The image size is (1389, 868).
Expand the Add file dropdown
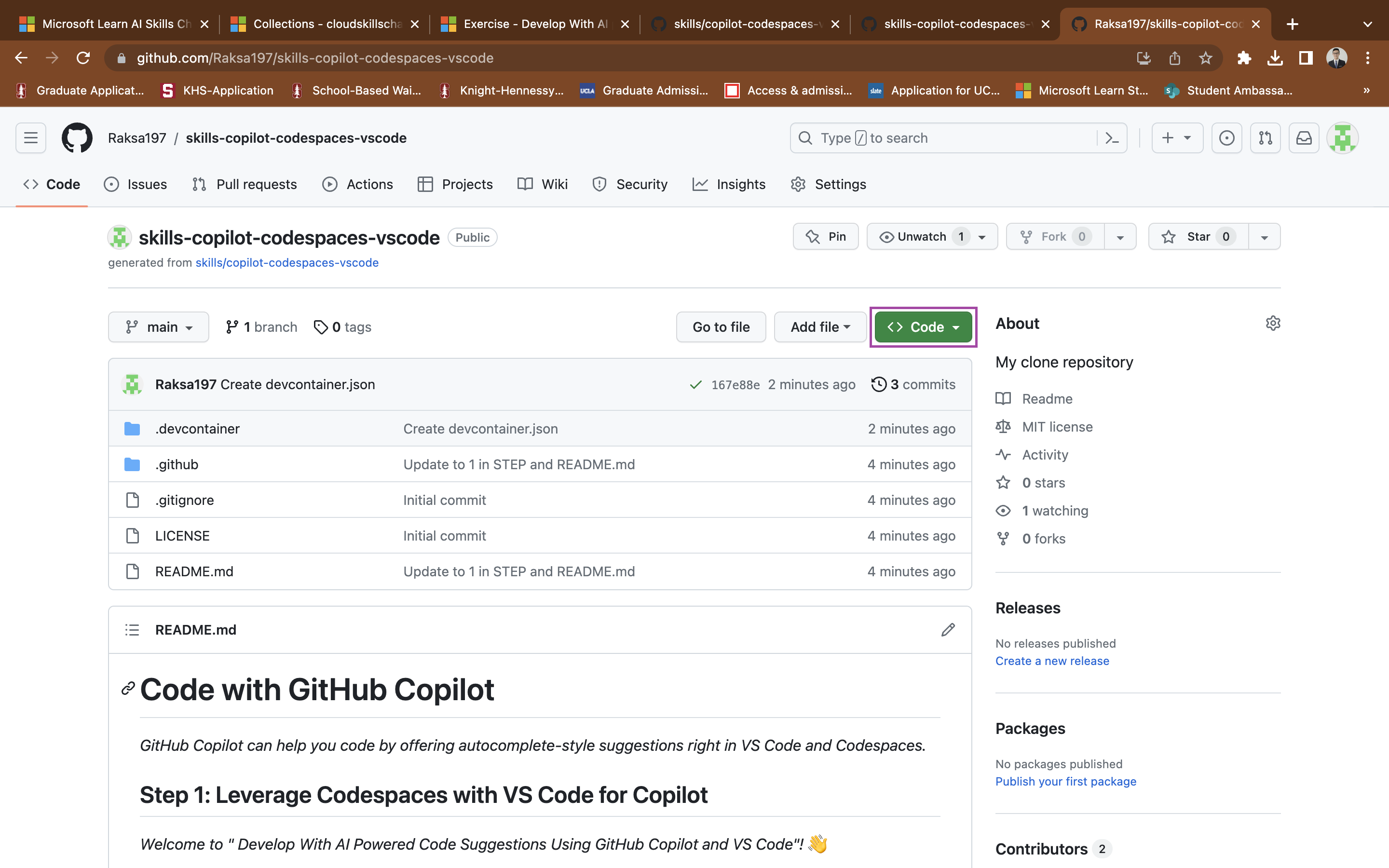[819, 326]
